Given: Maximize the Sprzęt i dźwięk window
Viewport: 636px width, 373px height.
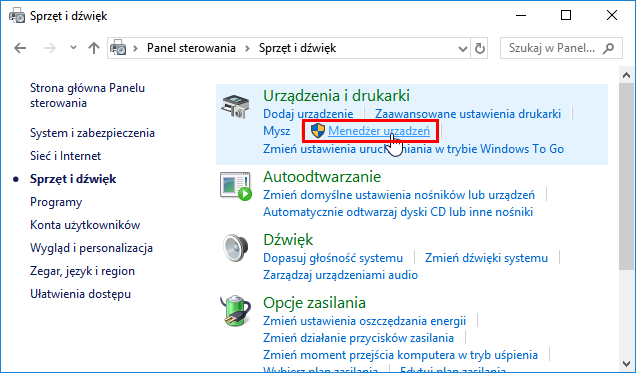Looking at the screenshot, I should [x=566, y=16].
